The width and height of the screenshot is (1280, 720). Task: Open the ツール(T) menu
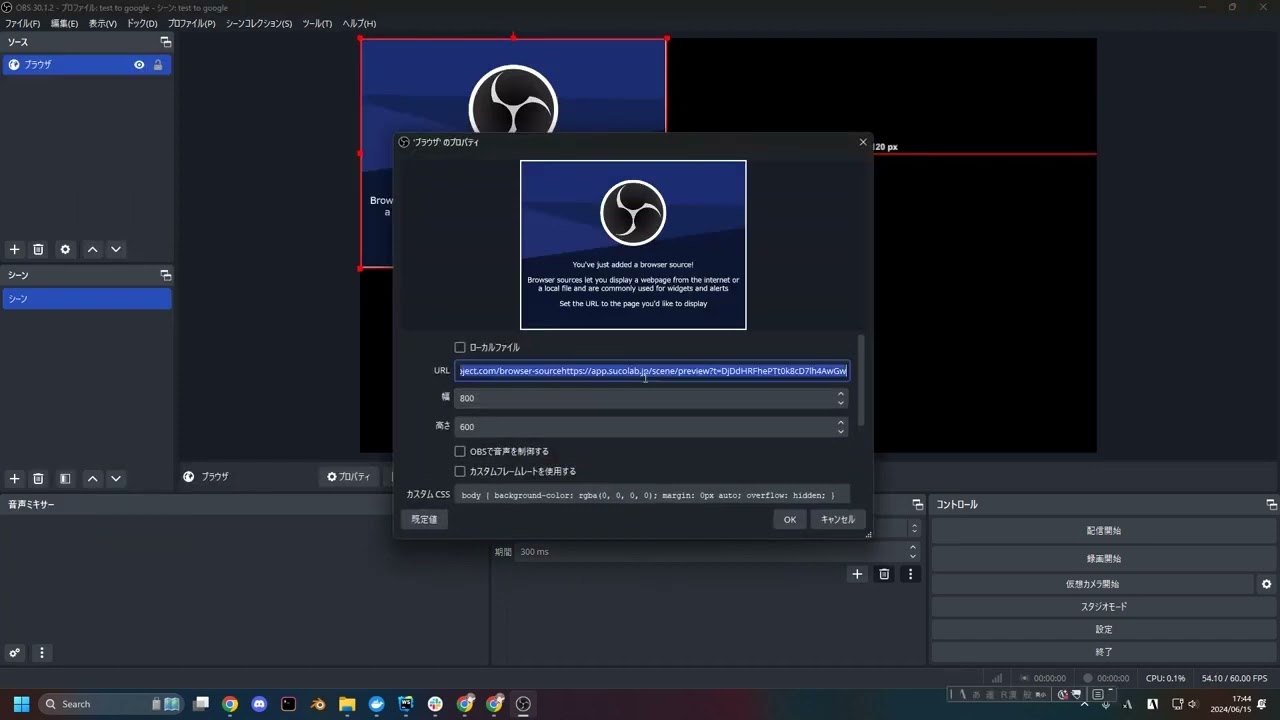pyautogui.click(x=317, y=23)
